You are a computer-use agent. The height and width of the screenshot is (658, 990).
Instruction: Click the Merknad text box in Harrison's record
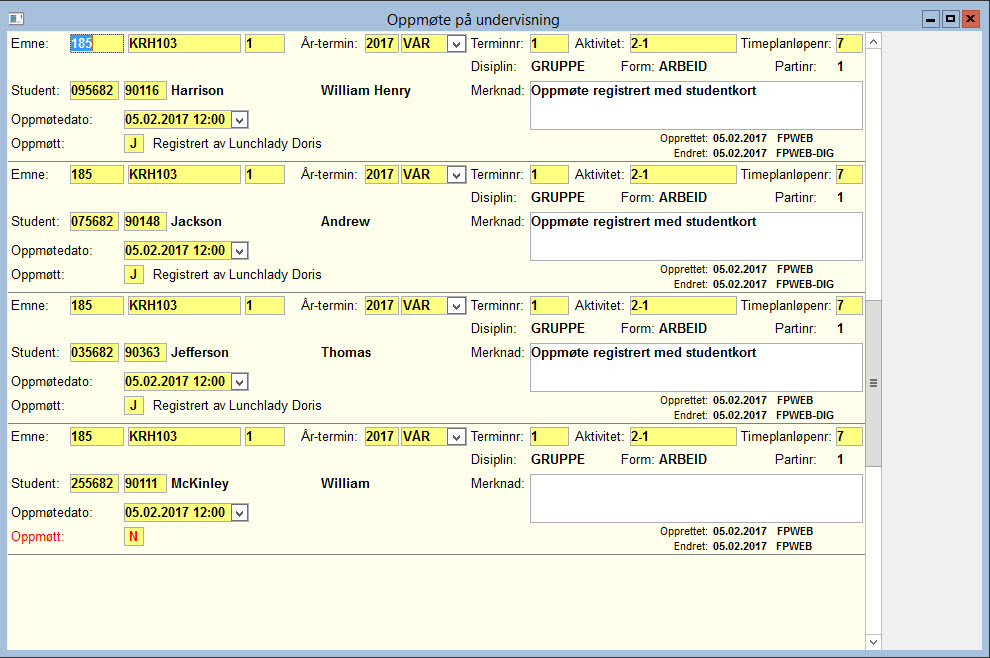click(696, 105)
